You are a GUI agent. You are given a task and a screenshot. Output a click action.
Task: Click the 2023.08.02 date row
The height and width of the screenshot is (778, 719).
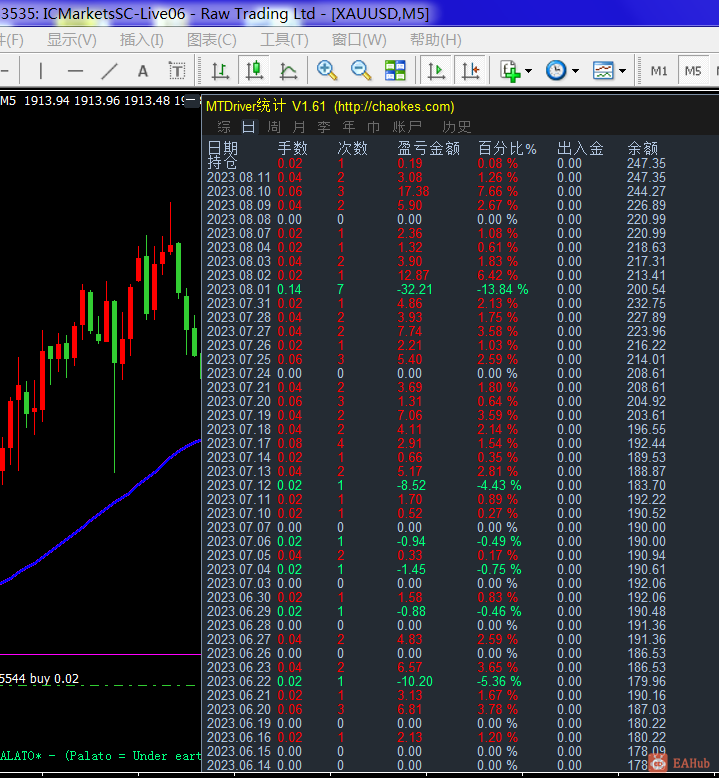pos(239,275)
